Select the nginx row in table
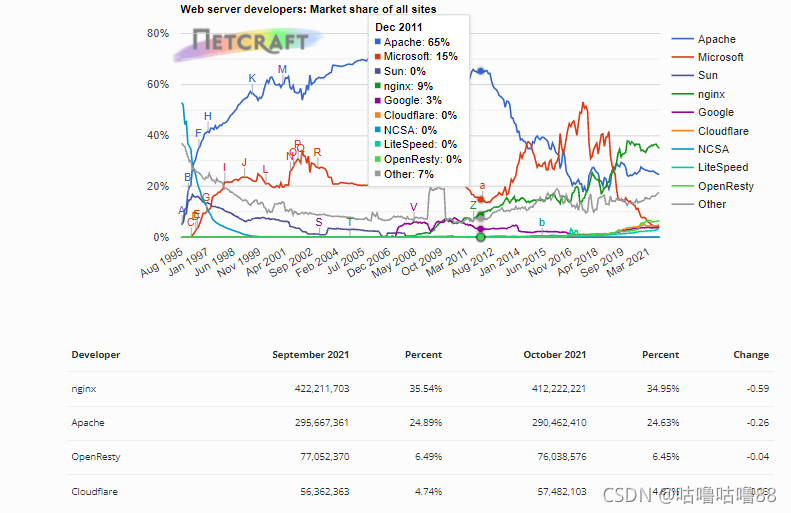 (x=420, y=389)
